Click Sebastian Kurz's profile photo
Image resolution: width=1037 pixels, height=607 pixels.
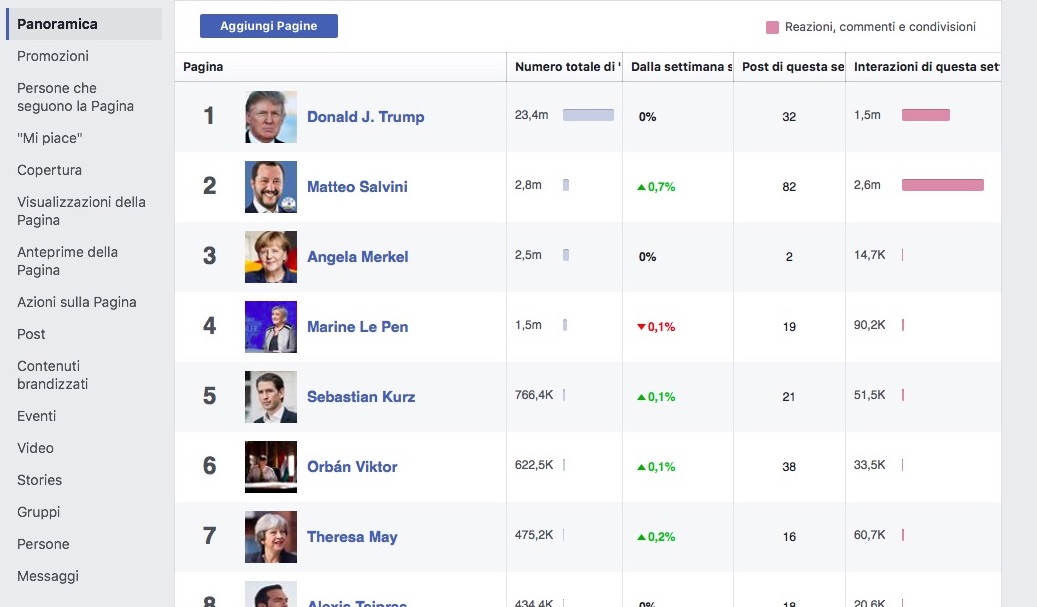[270, 397]
